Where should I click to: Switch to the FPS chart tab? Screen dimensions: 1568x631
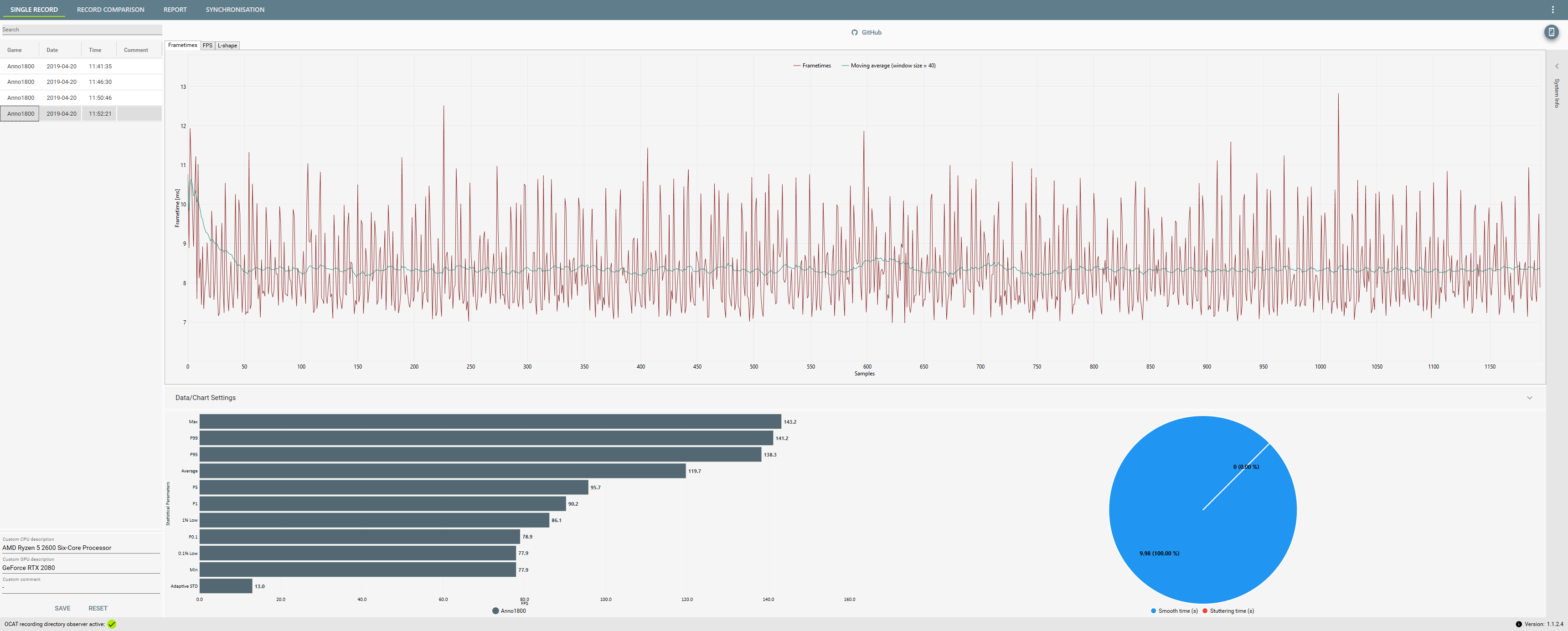(207, 46)
